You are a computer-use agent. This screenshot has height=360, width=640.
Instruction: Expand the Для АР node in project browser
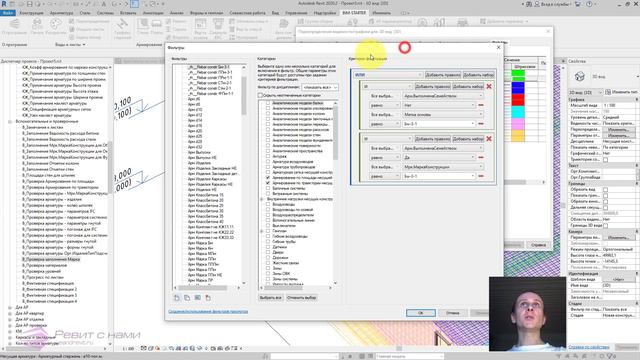[10, 307]
